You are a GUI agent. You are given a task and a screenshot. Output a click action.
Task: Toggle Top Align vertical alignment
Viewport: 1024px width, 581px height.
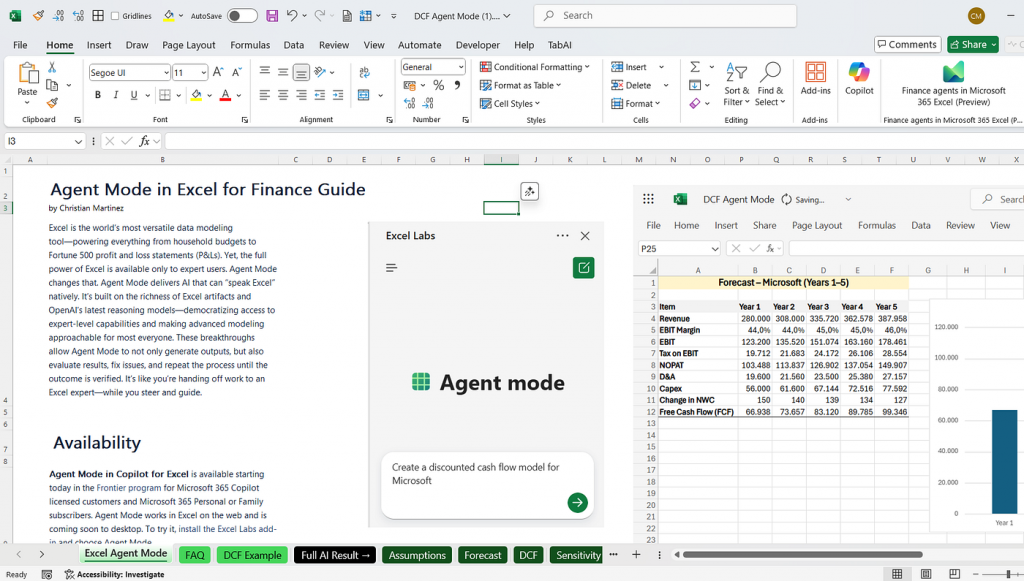tap(264, 72)
